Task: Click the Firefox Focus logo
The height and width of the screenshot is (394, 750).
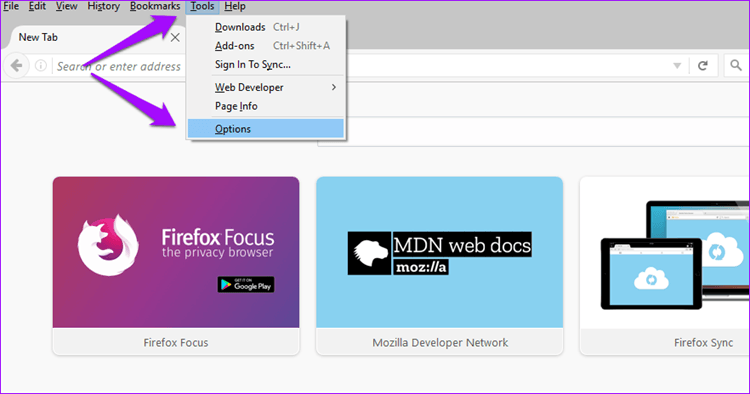Action: pyautogui.click(x=108, y=245)
